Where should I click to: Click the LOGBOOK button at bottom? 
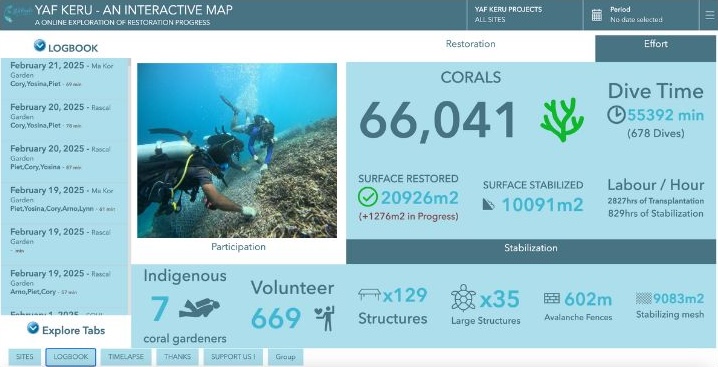pos(71,357)
